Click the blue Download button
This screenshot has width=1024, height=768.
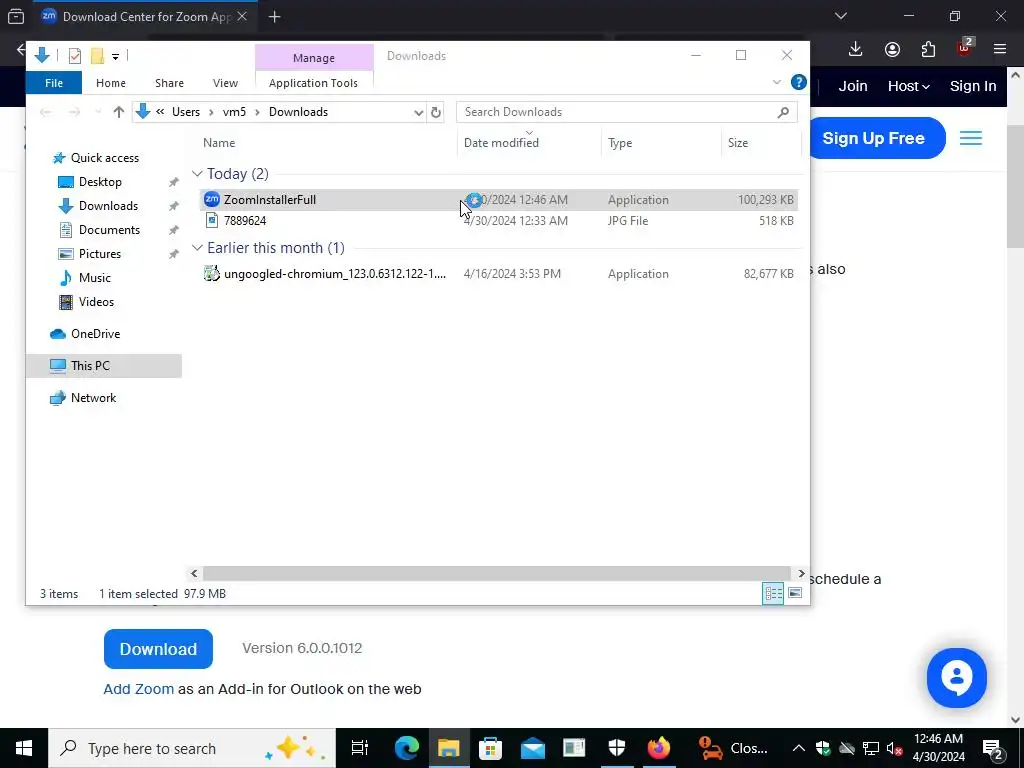[158, 648]
